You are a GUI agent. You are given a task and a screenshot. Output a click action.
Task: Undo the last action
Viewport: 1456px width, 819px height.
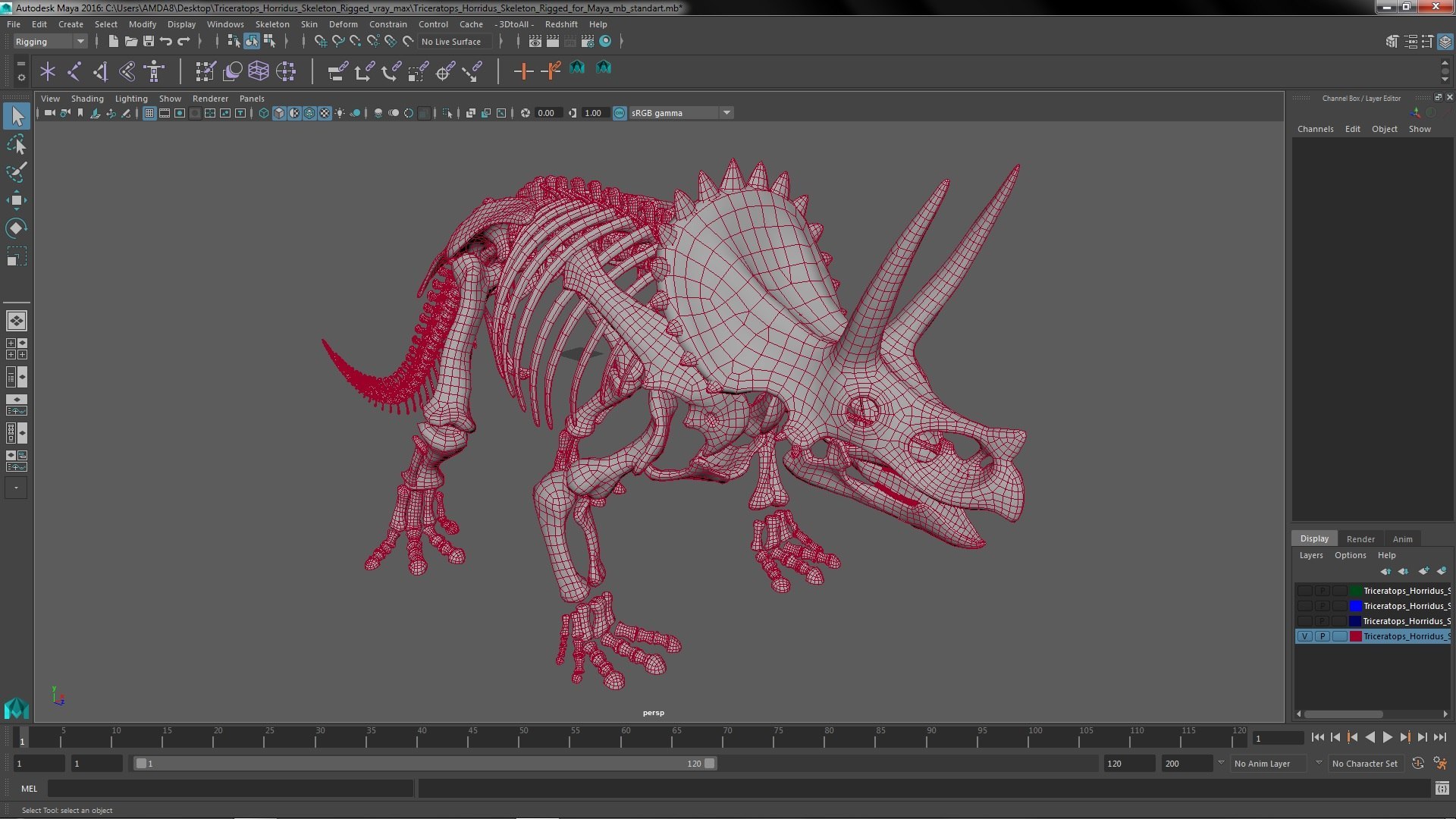pos(166,42)
